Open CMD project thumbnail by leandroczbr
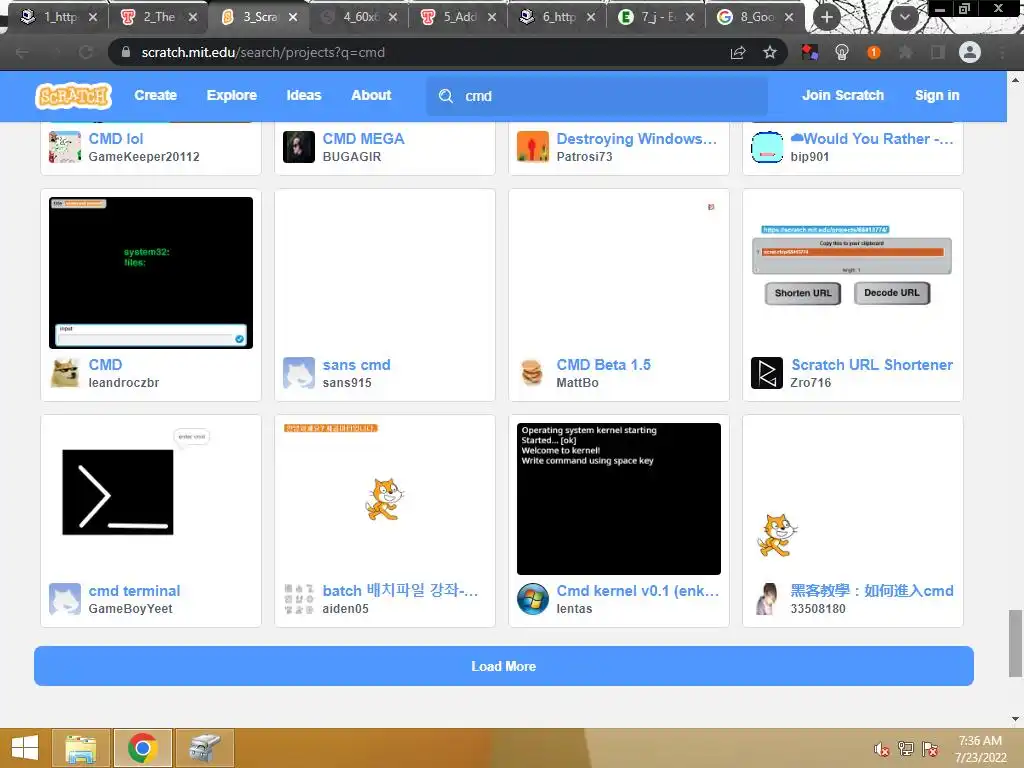This screenshot has height=768, width=1024. click(151, 272)
